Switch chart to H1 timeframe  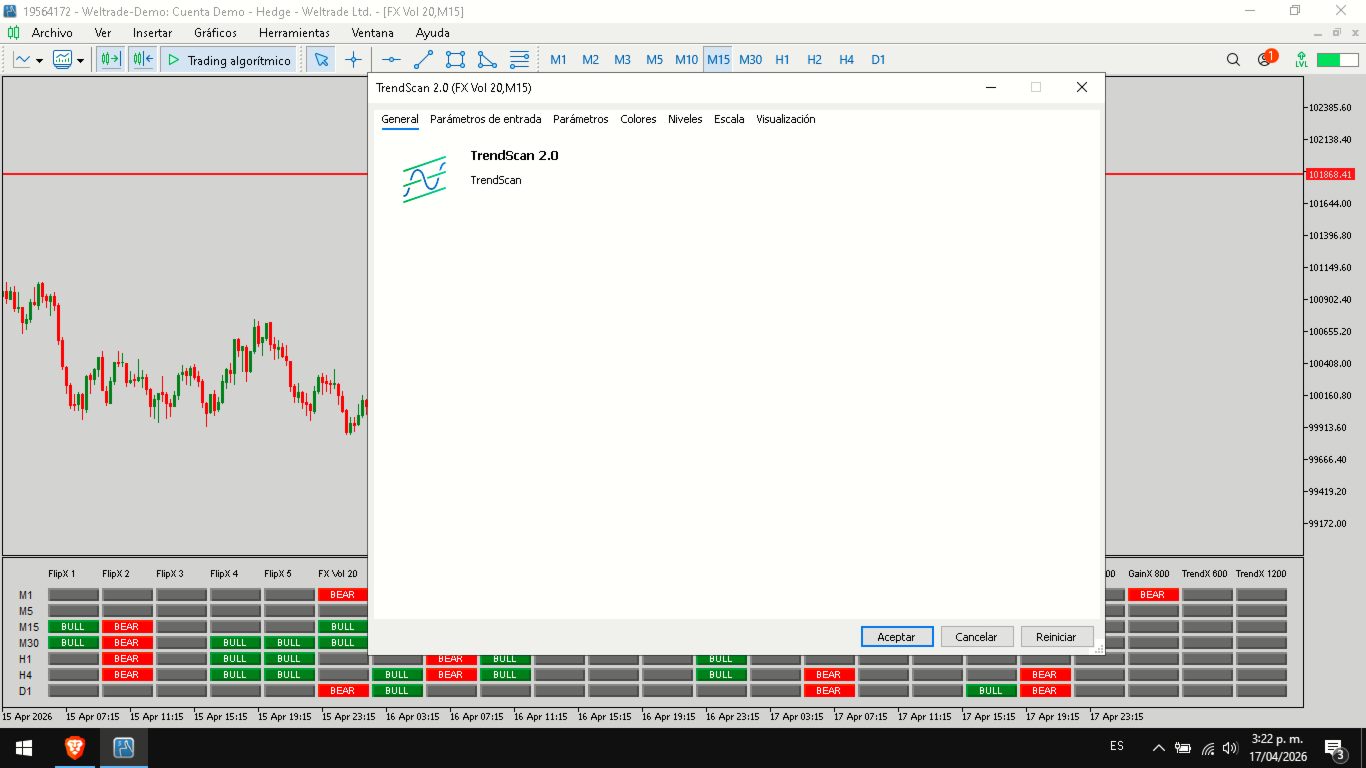coord(782,60)
